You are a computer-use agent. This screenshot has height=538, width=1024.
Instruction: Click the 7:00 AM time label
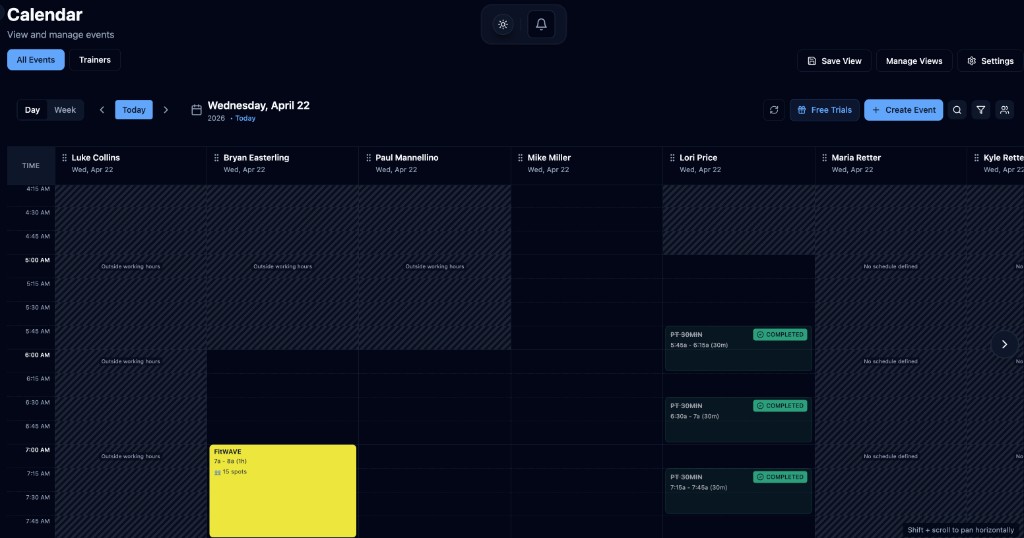click(x=37, y=450)
